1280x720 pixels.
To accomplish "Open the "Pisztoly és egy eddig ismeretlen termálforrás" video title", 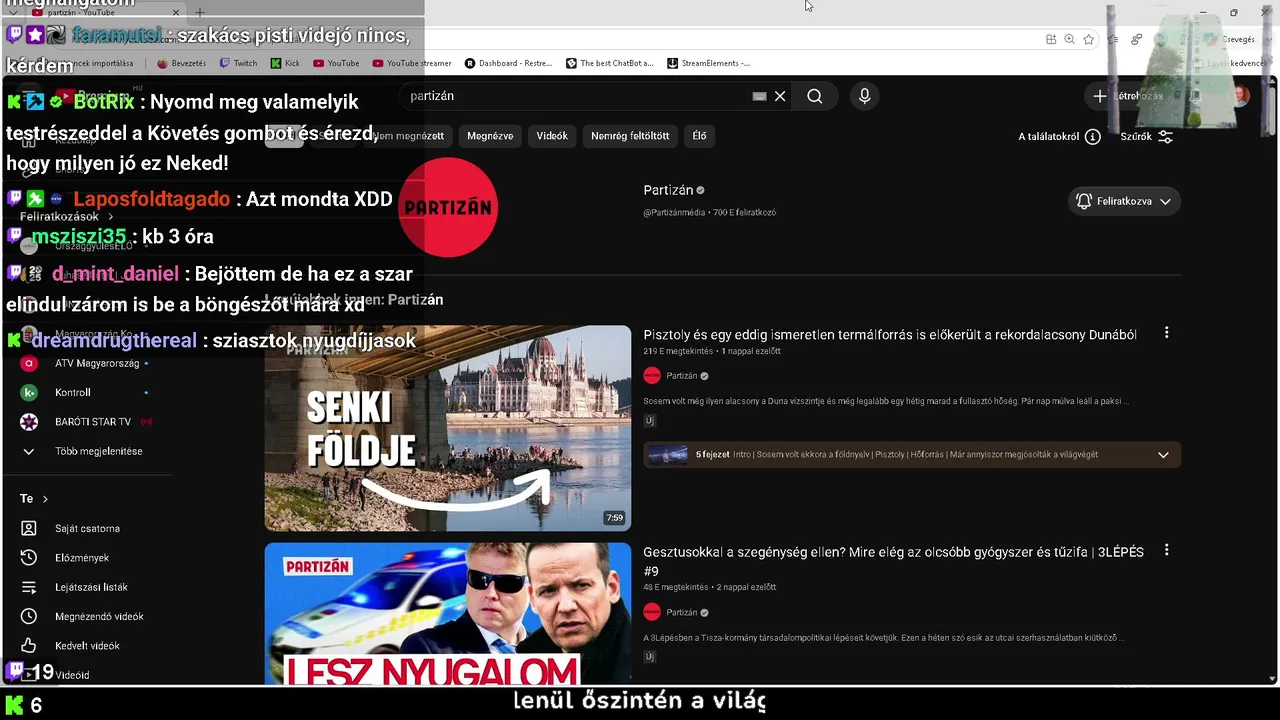I will tap(890, 335).
